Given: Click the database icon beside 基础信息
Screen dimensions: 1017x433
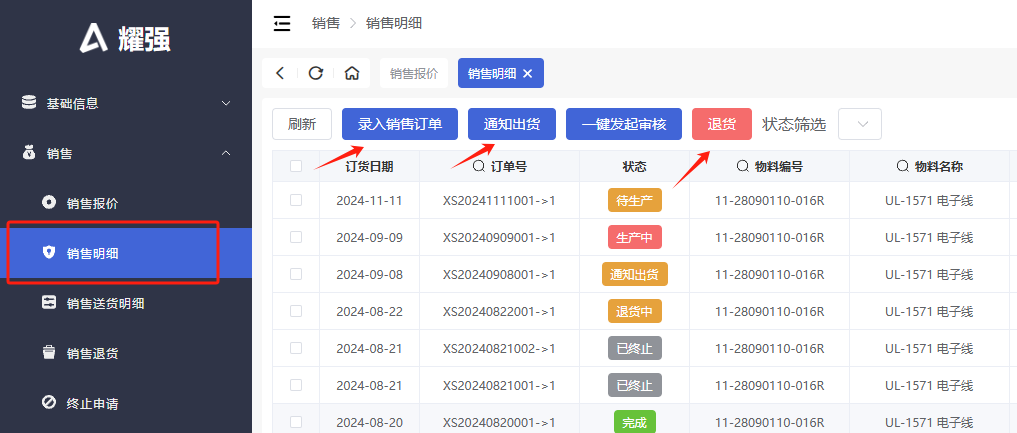Looking at the screenshot, I should pos(29,102).
